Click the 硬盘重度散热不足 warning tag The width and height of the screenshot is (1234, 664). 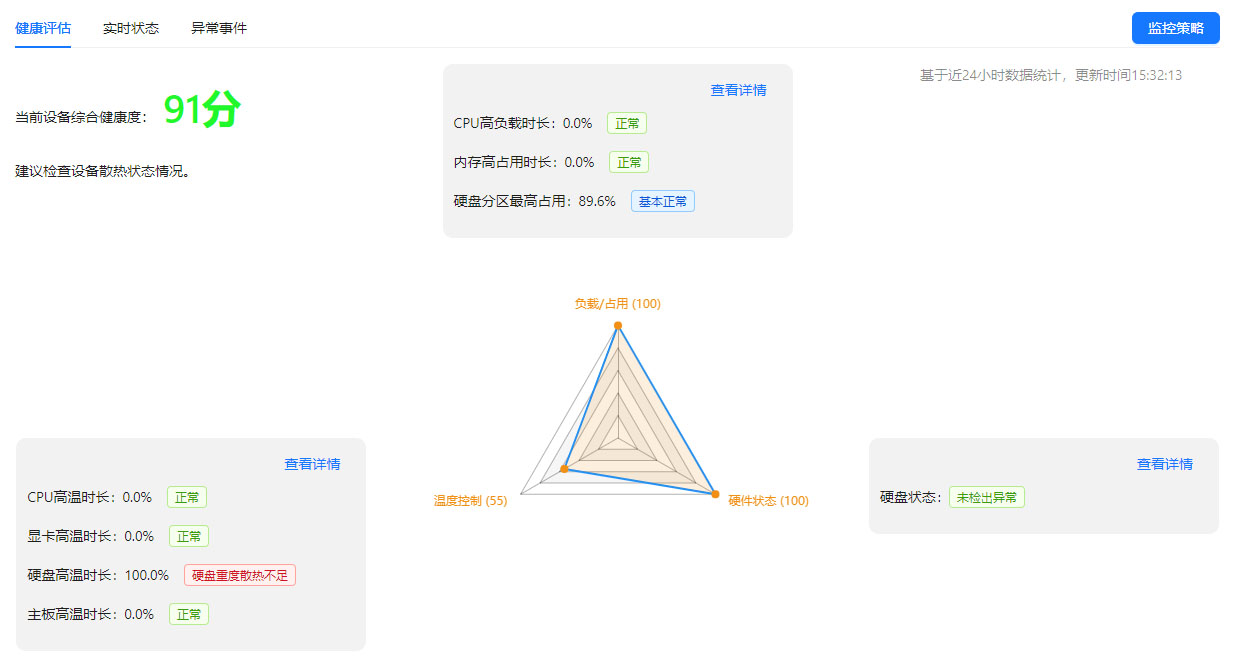click(240, 575)
